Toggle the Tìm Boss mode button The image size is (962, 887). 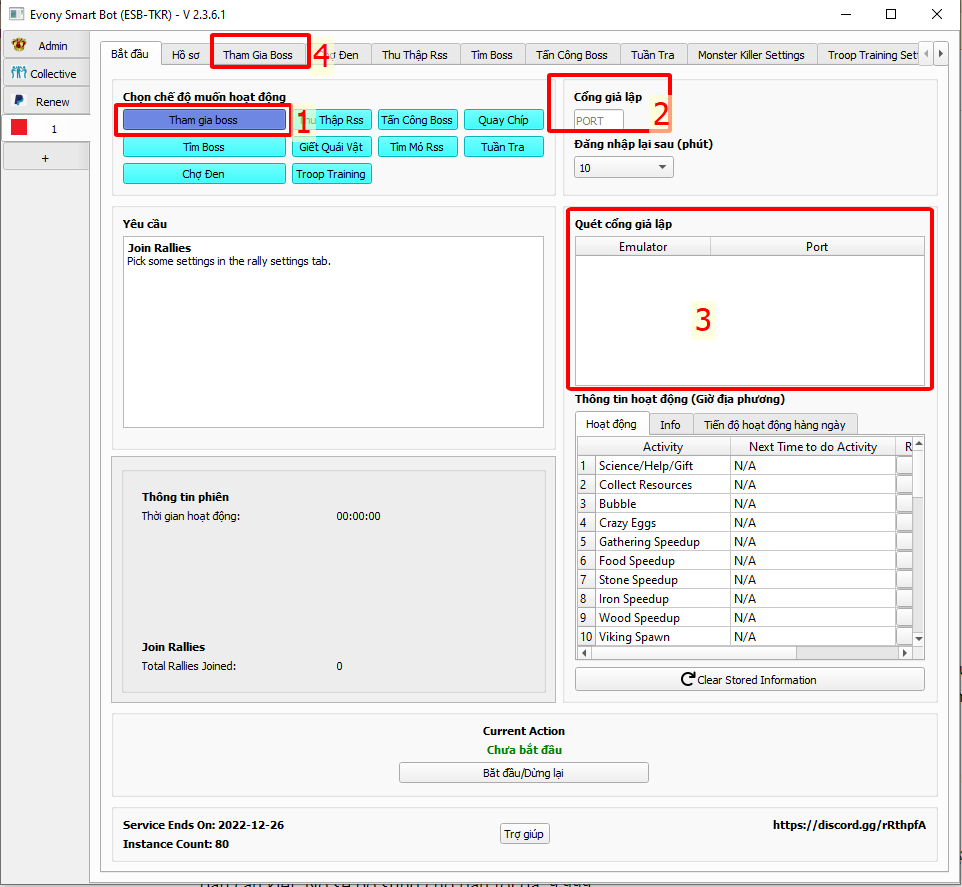click(x=204, y=147)
